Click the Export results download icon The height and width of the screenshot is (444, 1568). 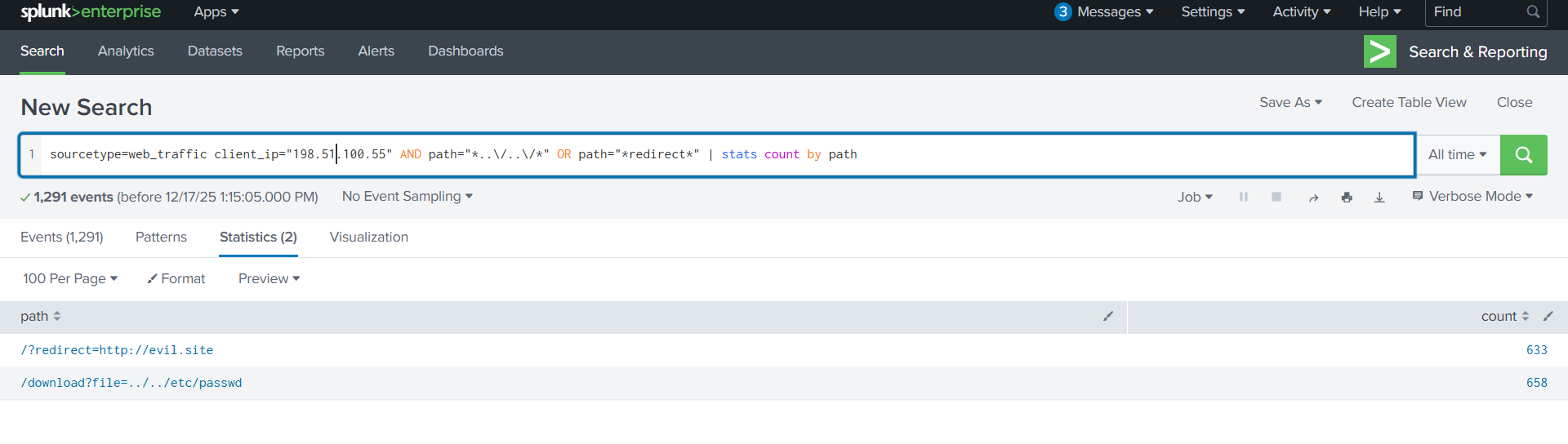1379,198
